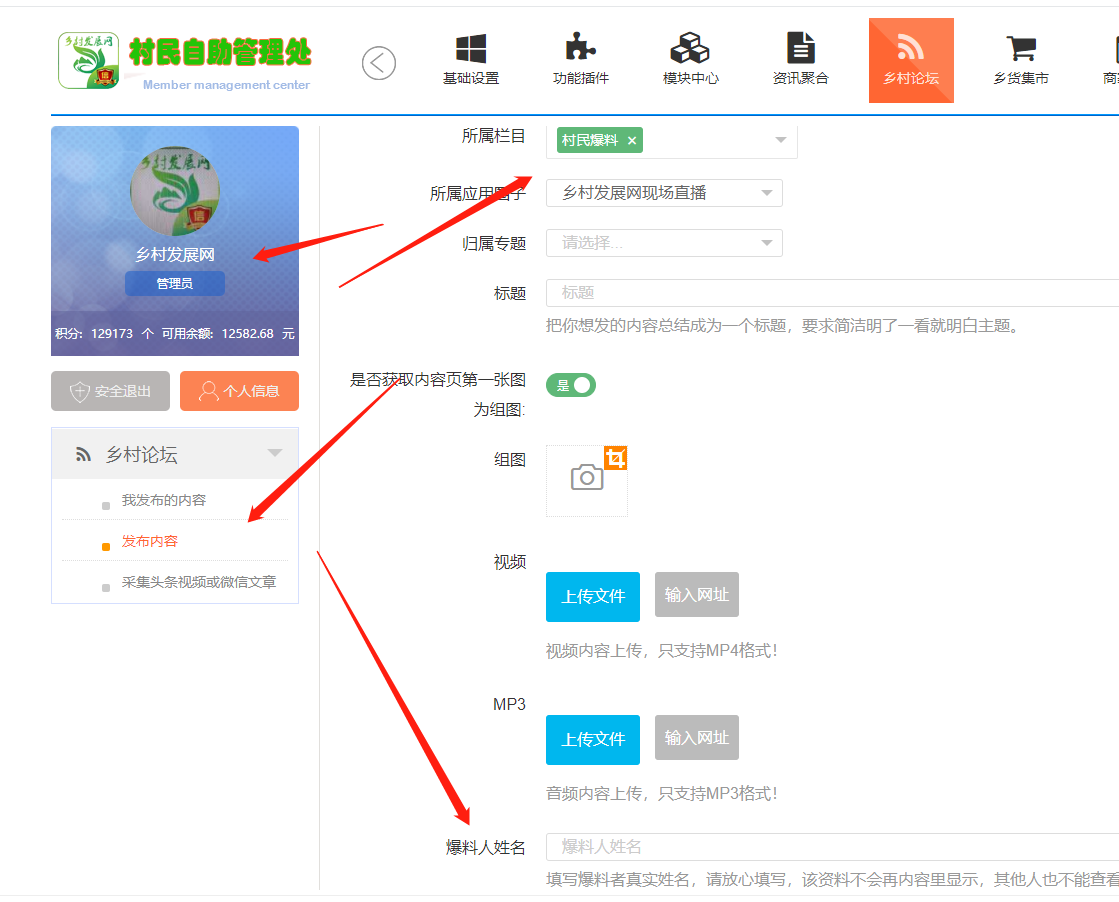Click the back arrow circle icon

(379, 63)
